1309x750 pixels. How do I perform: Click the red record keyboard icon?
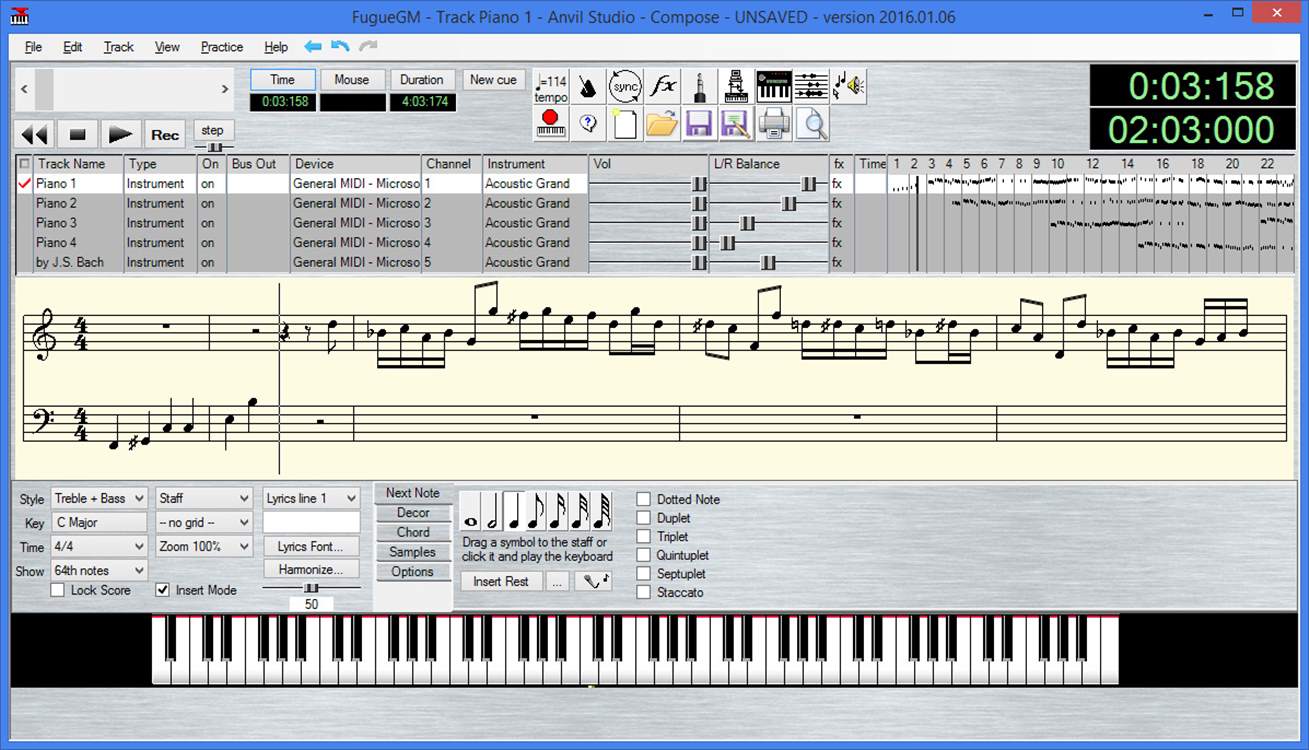point(551,124)
